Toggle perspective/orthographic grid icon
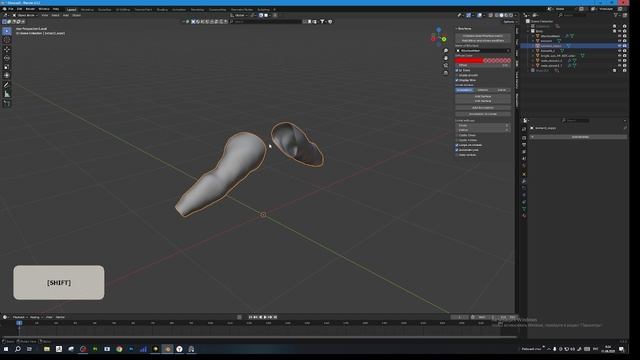This screenshot has width=640, height=360. point(446,73)
